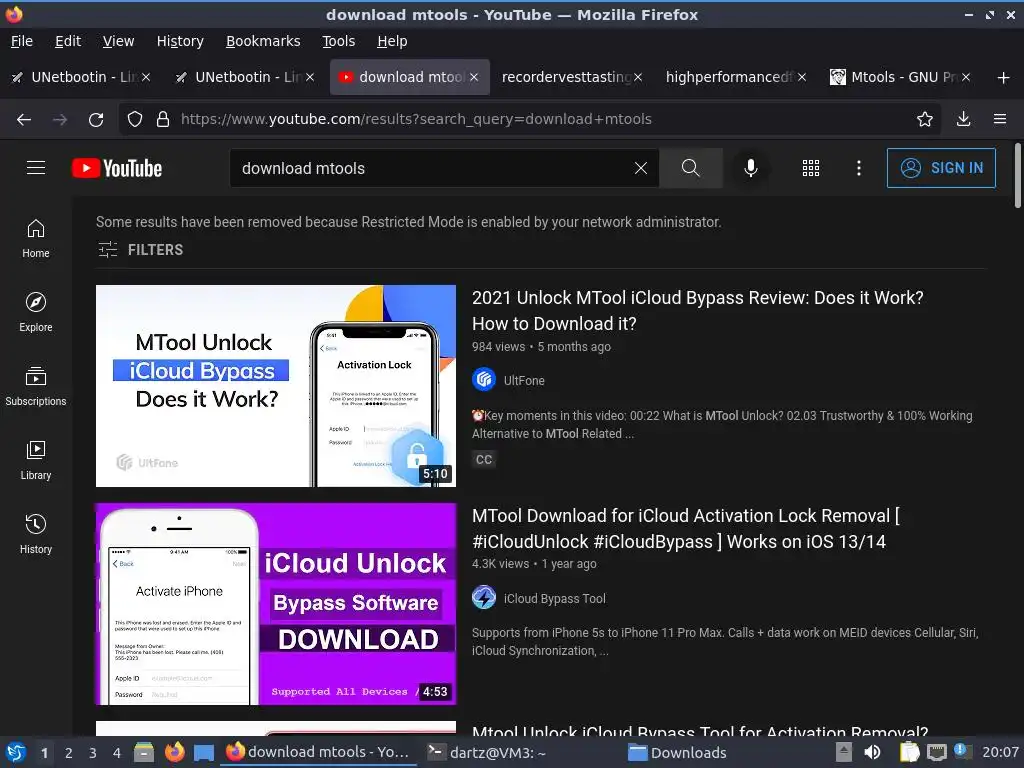Open the Tools menu
This screenshot has width=1024, height=768.
[x=338, y=41]
